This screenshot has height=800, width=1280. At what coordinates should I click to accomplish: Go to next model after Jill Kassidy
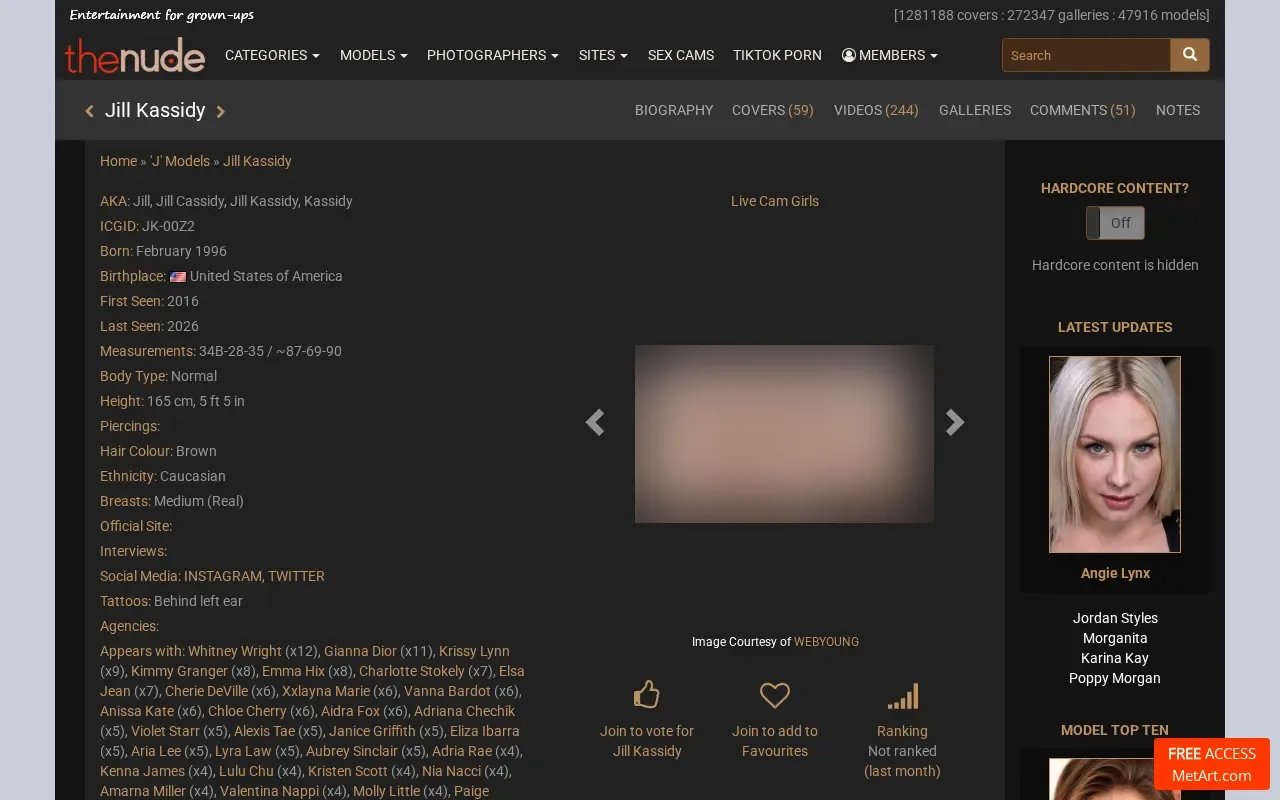pos(221,111)
